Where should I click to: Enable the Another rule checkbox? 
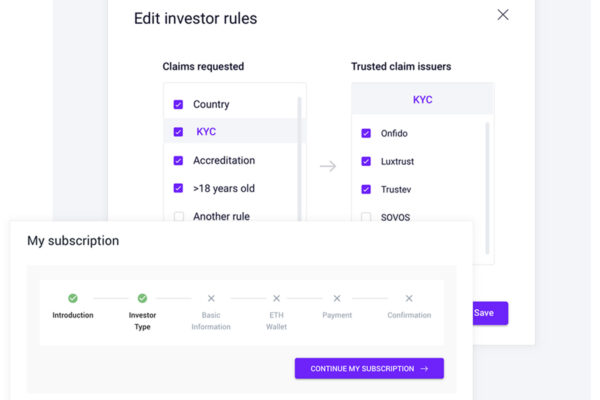[x=178, y=216]
